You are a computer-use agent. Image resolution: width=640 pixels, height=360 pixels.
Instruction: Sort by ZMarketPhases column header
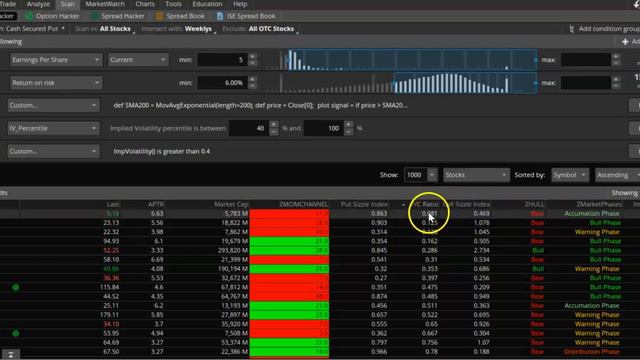(x=599, y=204)
